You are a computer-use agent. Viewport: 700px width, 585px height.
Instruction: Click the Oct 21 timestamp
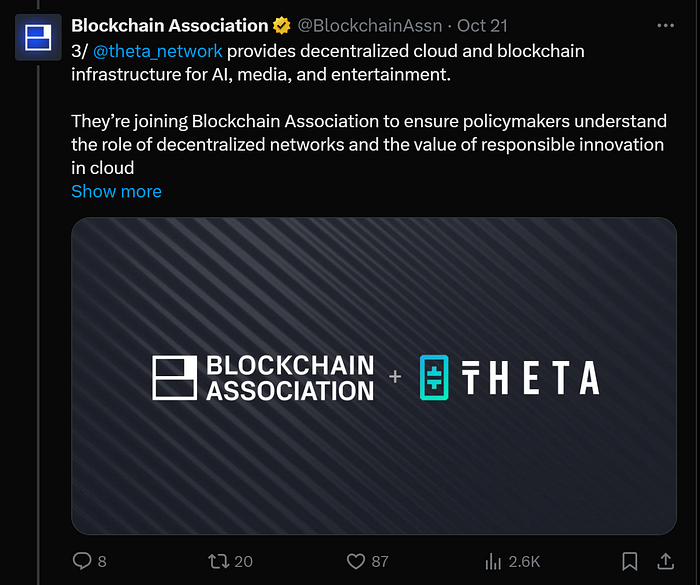[x=482, y=26]
